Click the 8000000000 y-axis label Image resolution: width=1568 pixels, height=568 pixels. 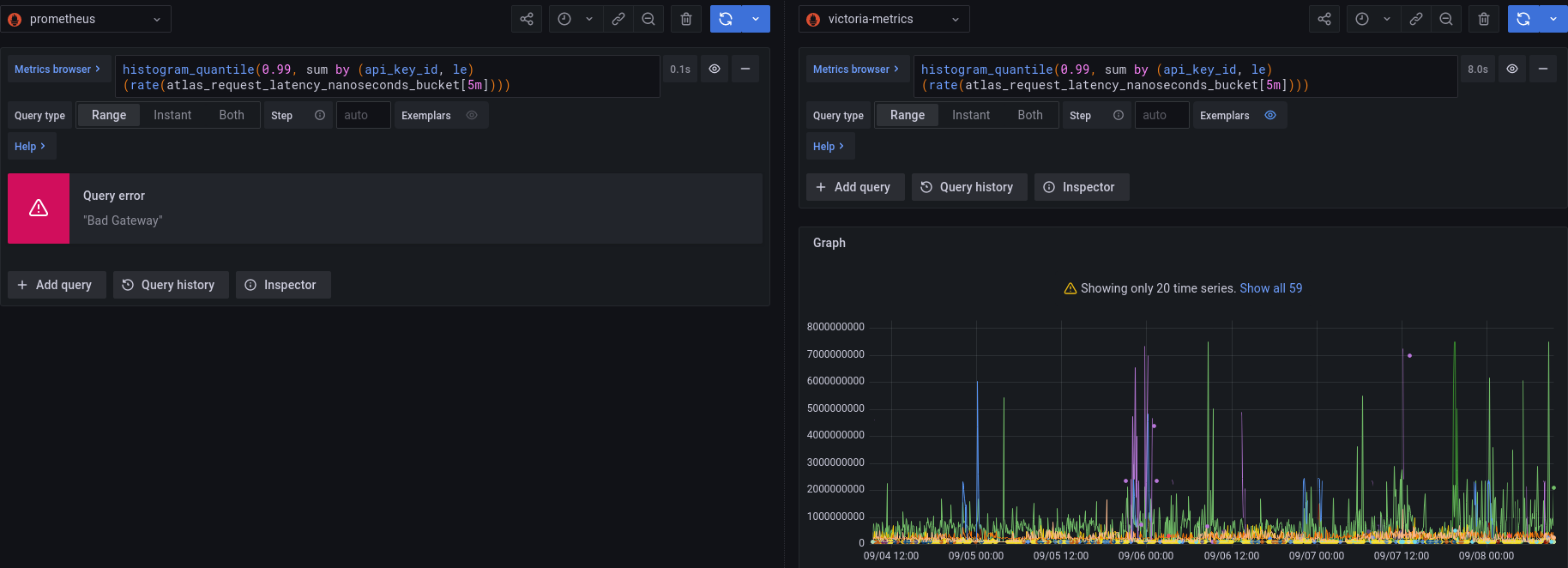[x=835, y=327]
